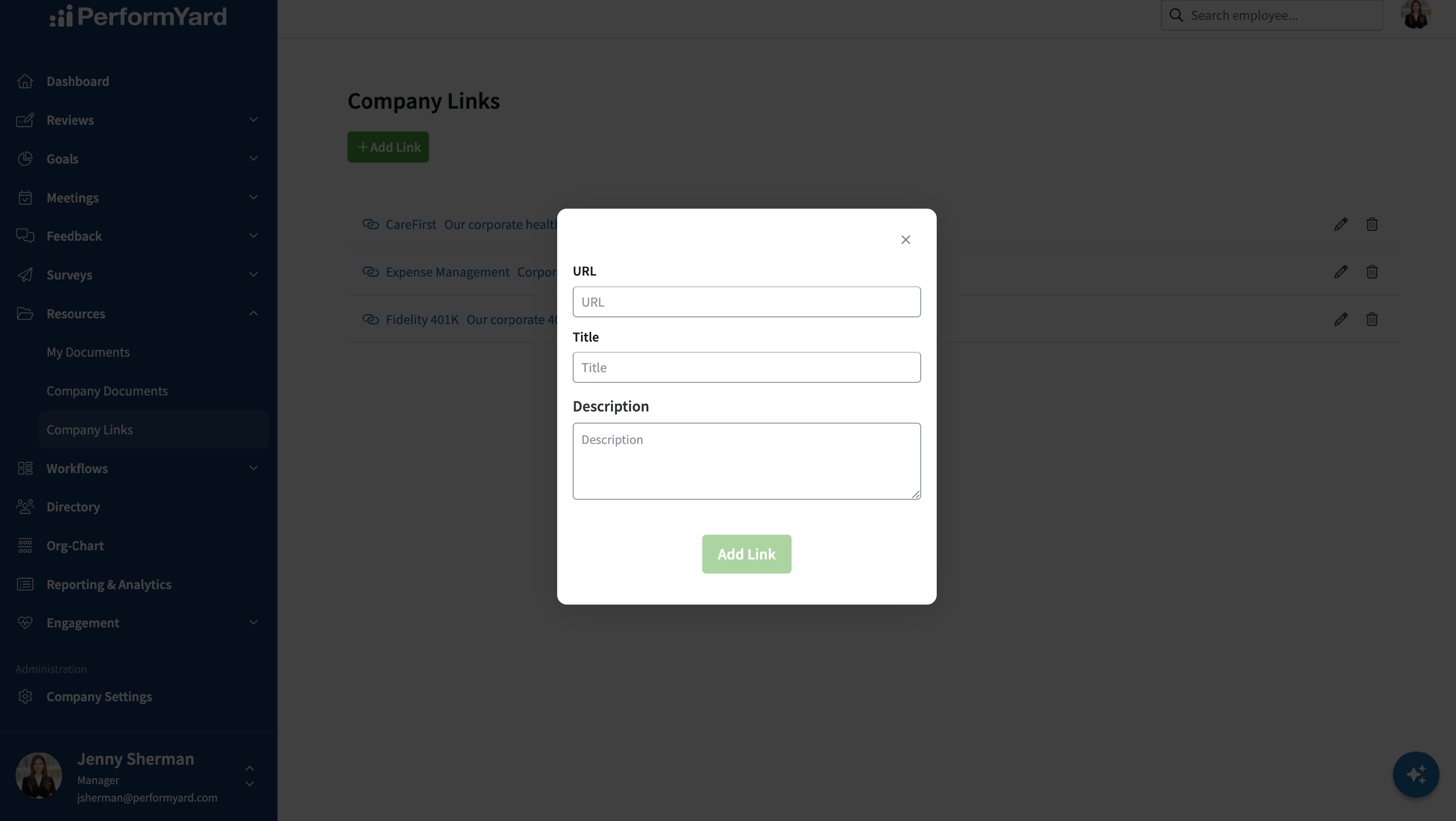Edit the Fidelity 401K link with pencil icon
Screen dimensions: 1456x821
(x=1340, y=319)
